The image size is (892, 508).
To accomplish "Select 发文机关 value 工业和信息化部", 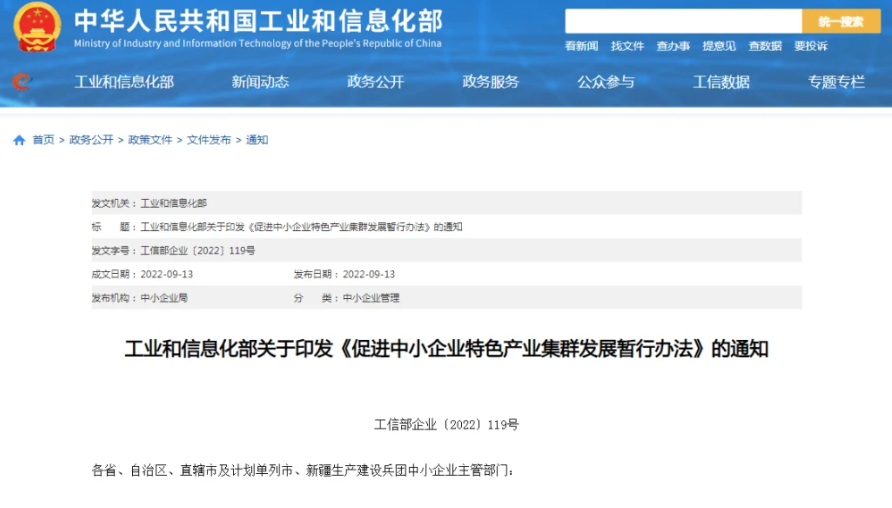I will [174, 203].
